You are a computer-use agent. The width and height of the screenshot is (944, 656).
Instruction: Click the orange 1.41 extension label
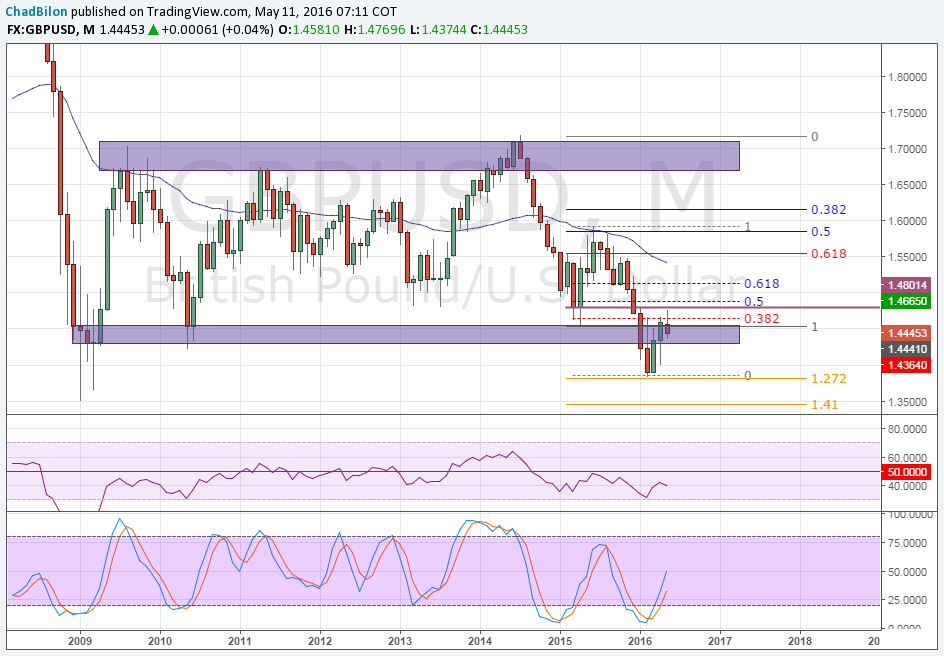tap(825, 404)
